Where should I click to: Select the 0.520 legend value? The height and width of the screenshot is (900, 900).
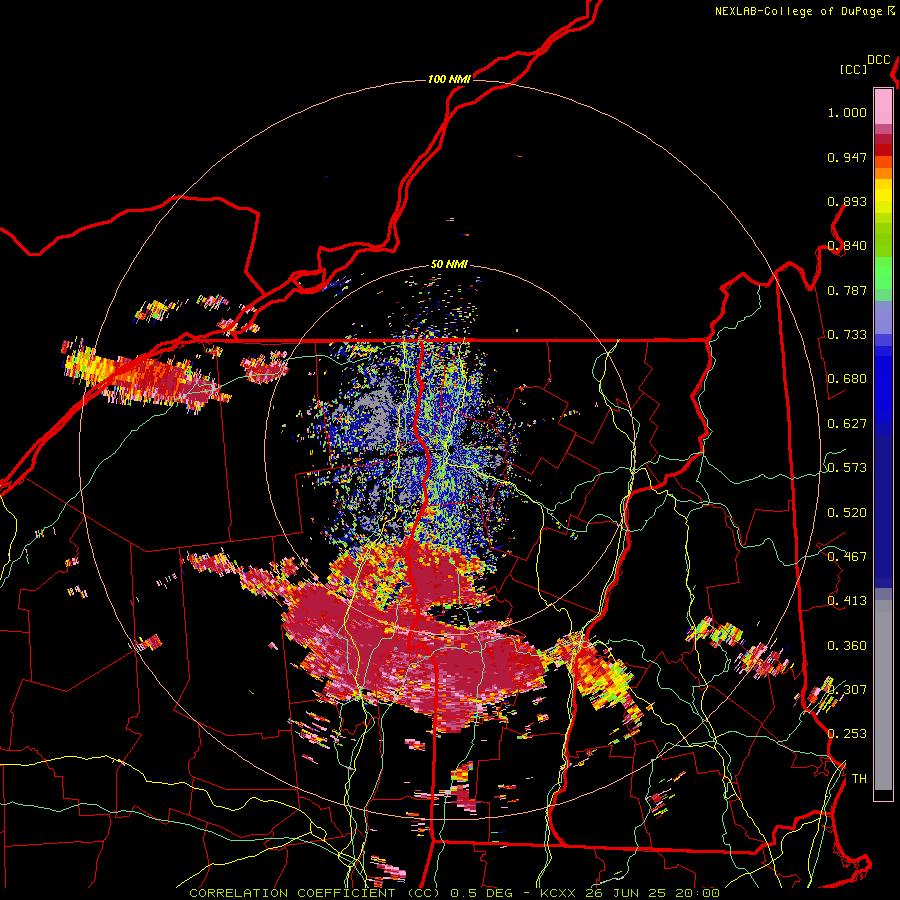(847, 512)
